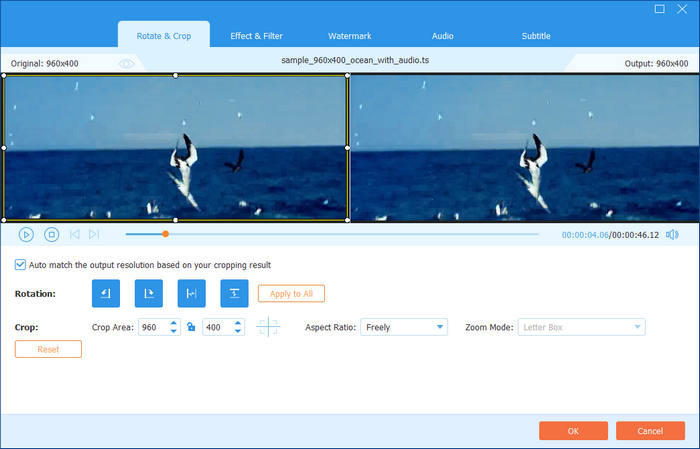Toggle original preview eye icon
The image size is (700, 449).
[x=126, y=63]
